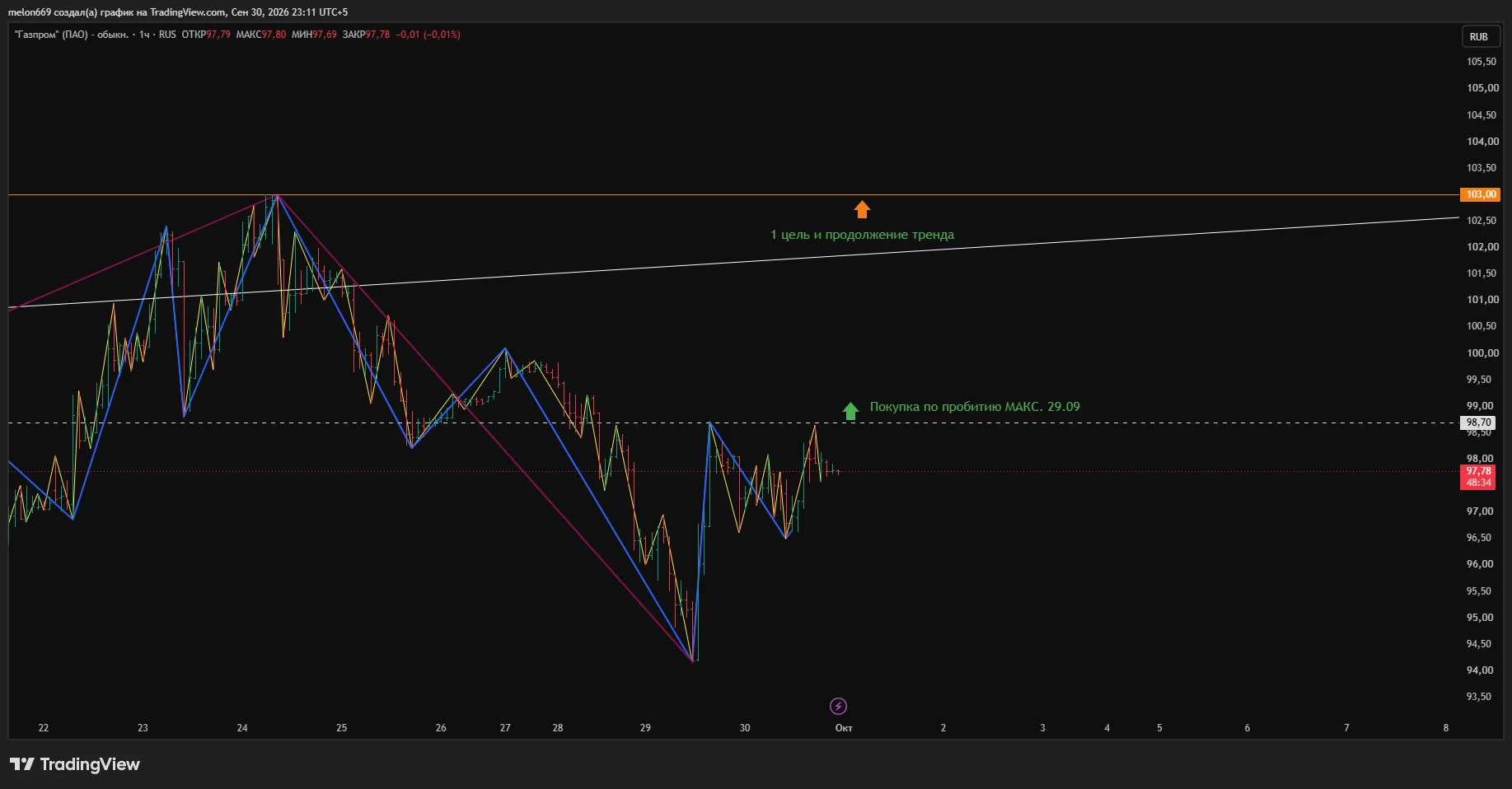Click the date 22 on time axis
The height and width of the screenshot is (789, 1512).
[x=44, y=728]
